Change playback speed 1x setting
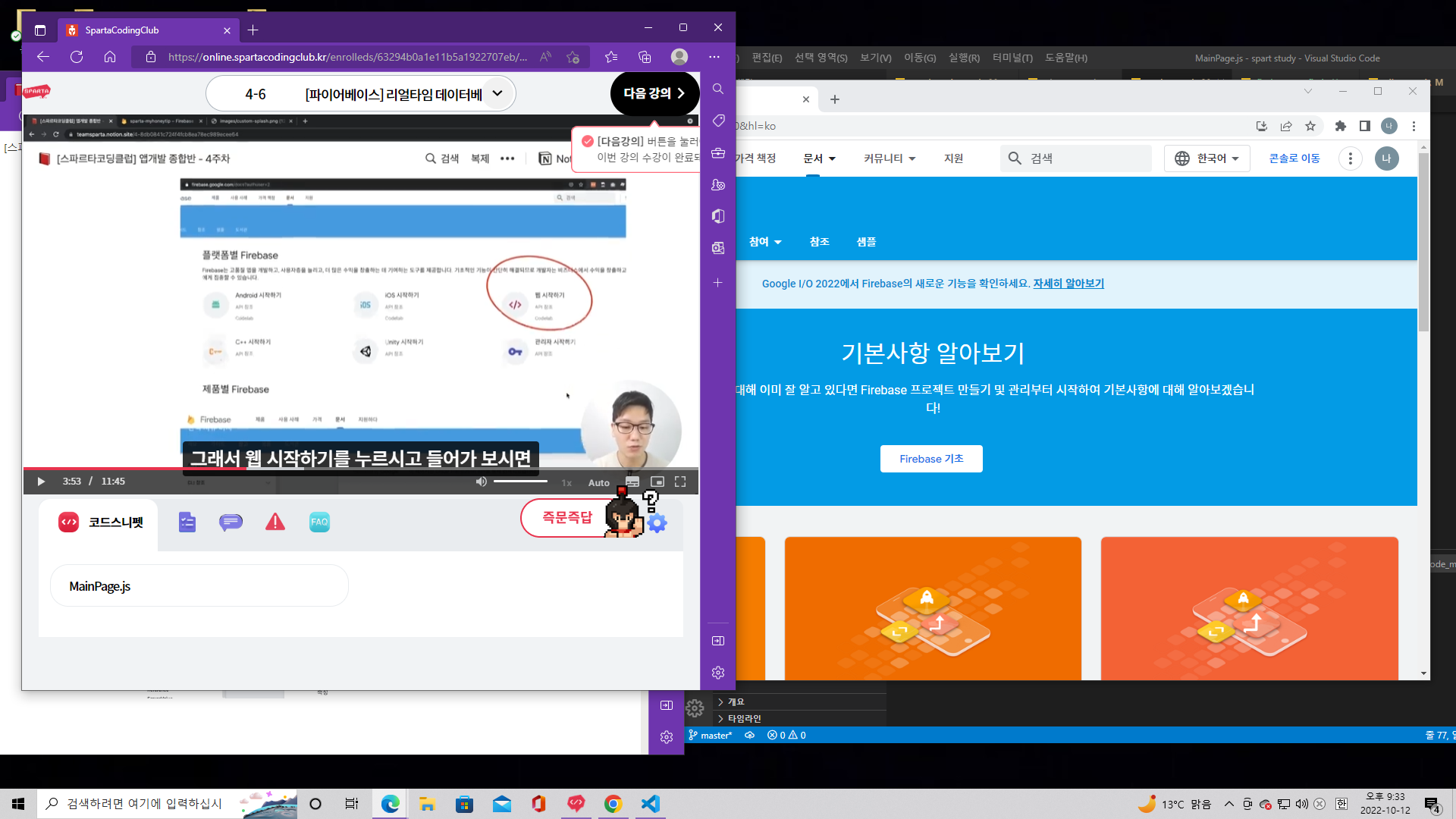 pos(566,482)
